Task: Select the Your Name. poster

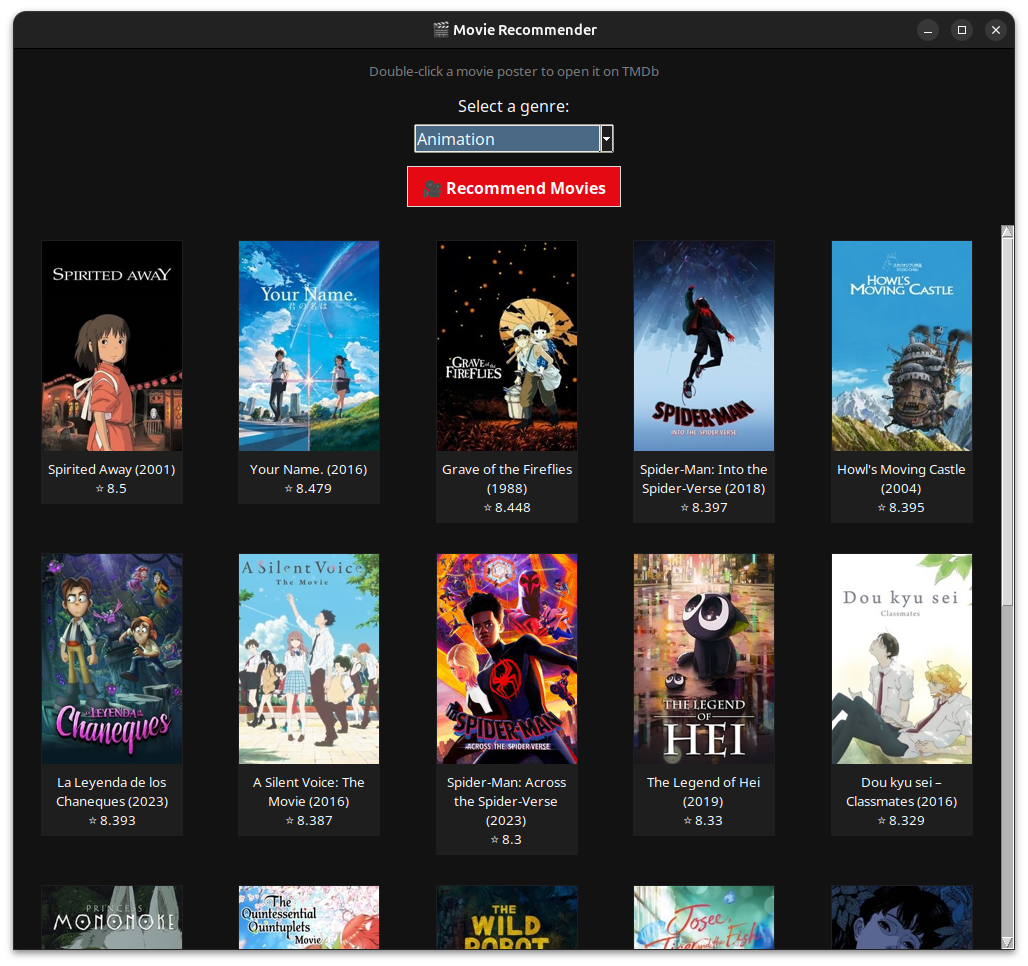Action: tap(309, 346)
